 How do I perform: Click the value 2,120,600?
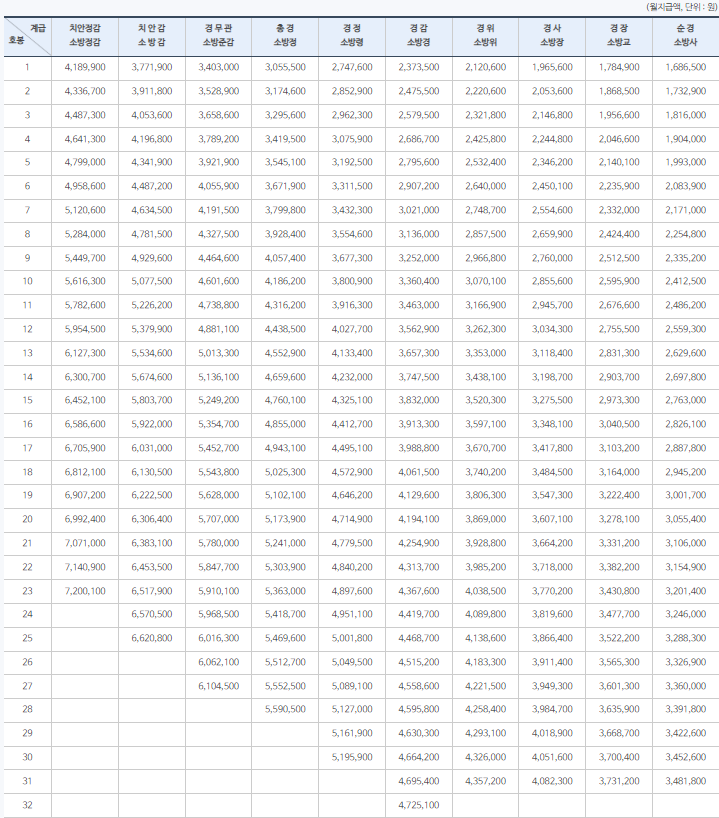pos(486,67)
